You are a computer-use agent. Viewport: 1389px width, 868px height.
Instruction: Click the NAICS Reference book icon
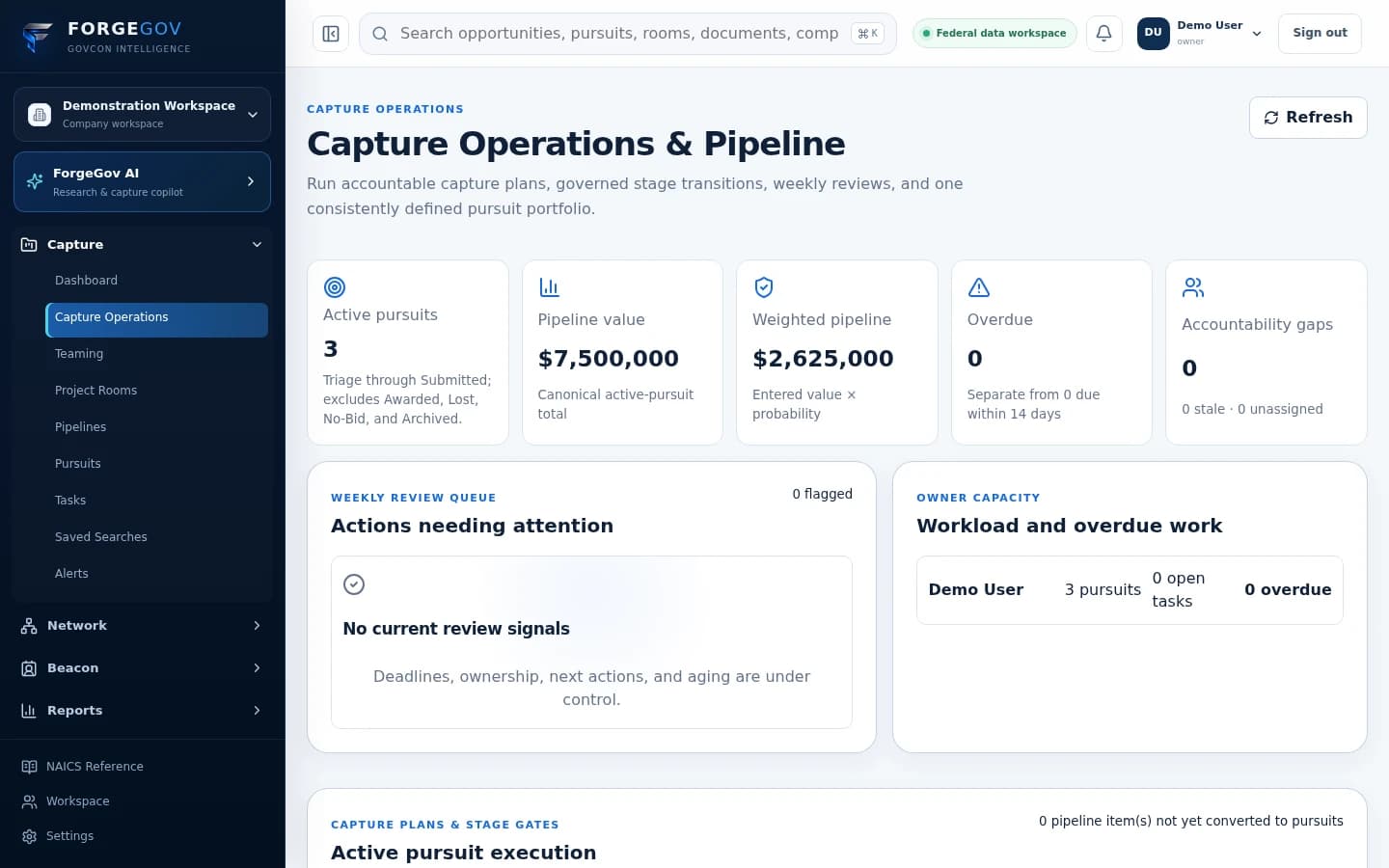(x=29, y=767)
